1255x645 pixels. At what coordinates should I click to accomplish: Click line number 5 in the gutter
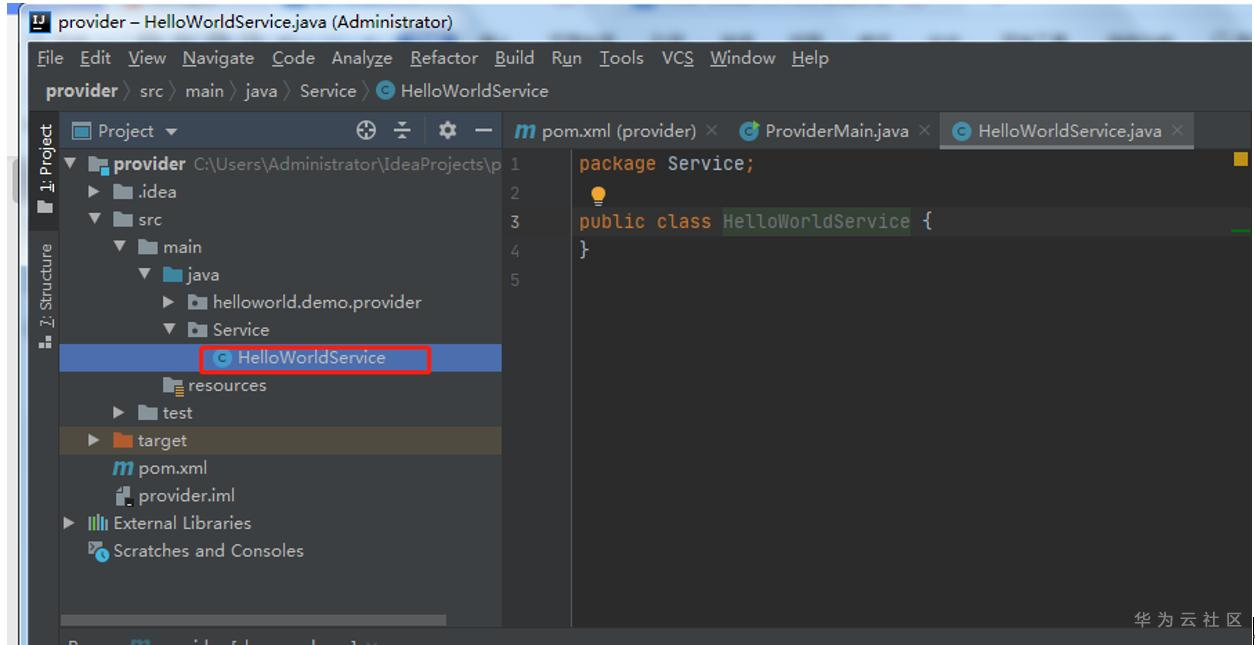click(x=515, y=280)
